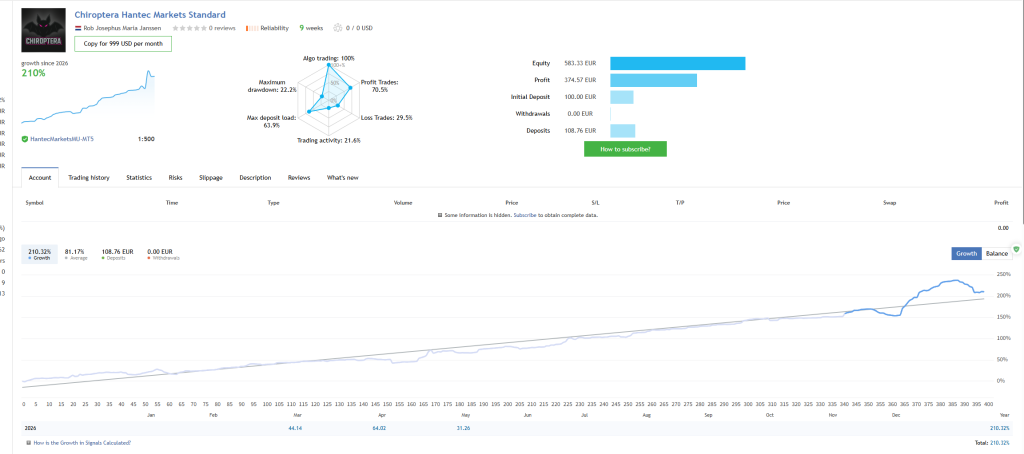1024x454 pixels.
Task: Toggle the Average series in chart legend
Action: pos(73,254)
